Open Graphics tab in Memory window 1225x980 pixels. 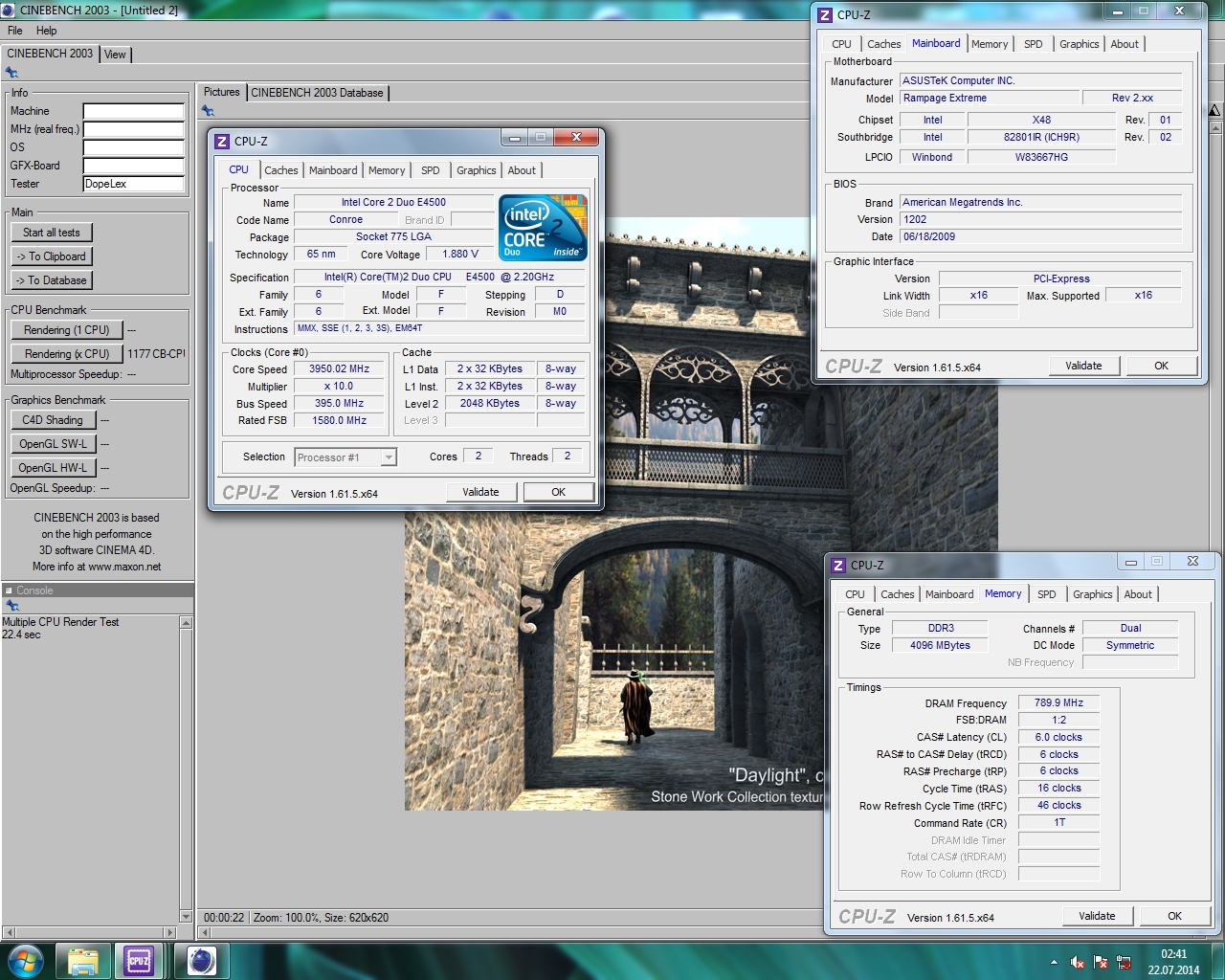(1093, 594)
